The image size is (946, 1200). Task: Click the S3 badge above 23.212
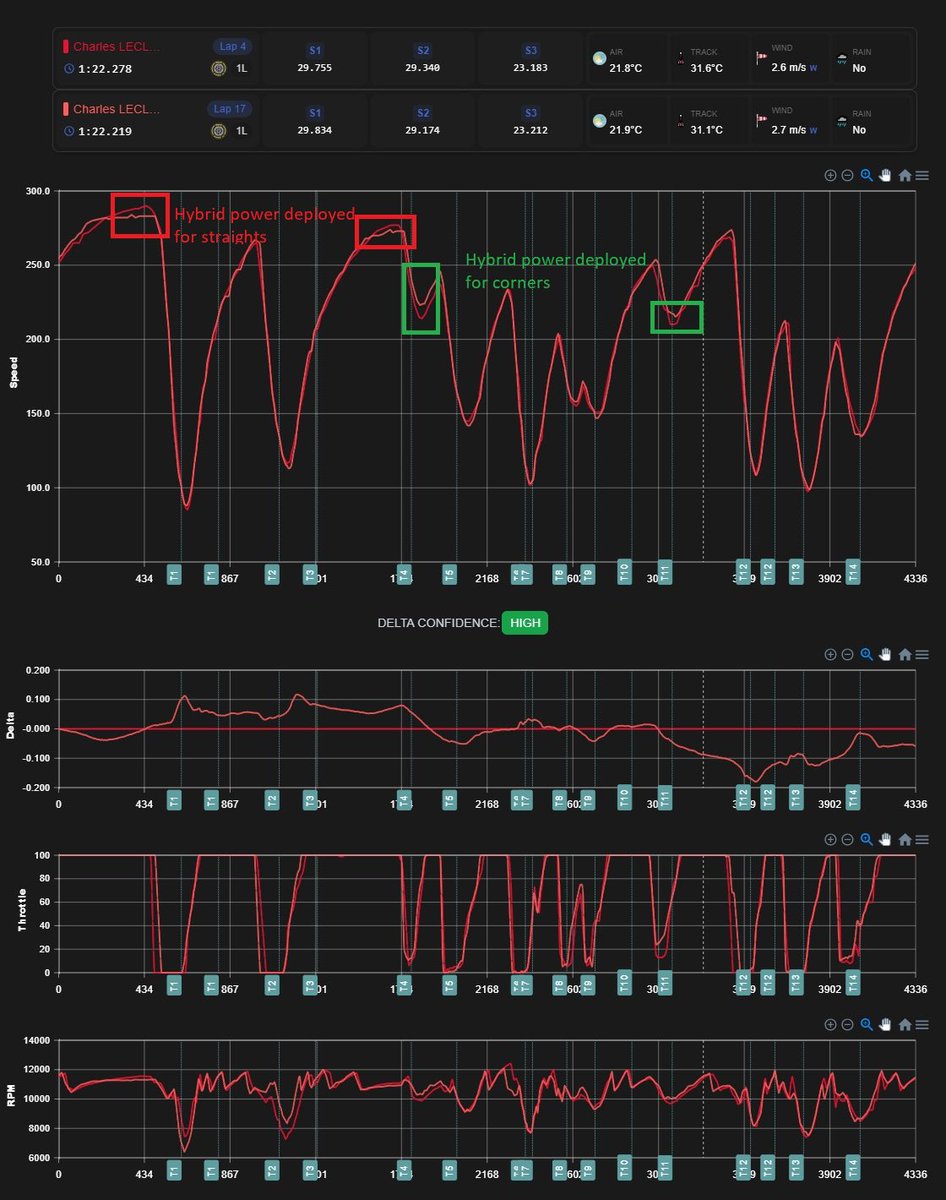point(531,113)
